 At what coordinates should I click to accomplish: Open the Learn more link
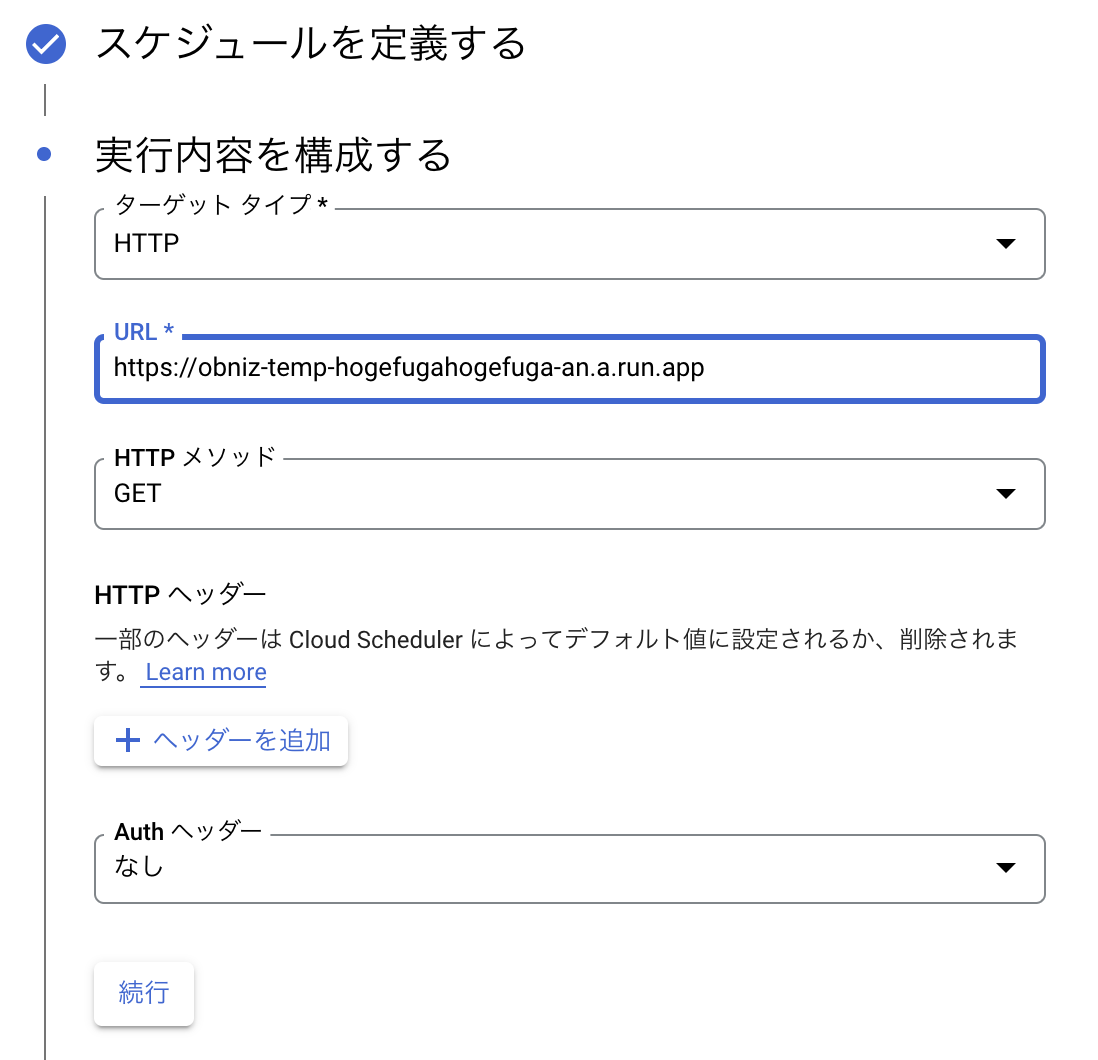point(206,672)
